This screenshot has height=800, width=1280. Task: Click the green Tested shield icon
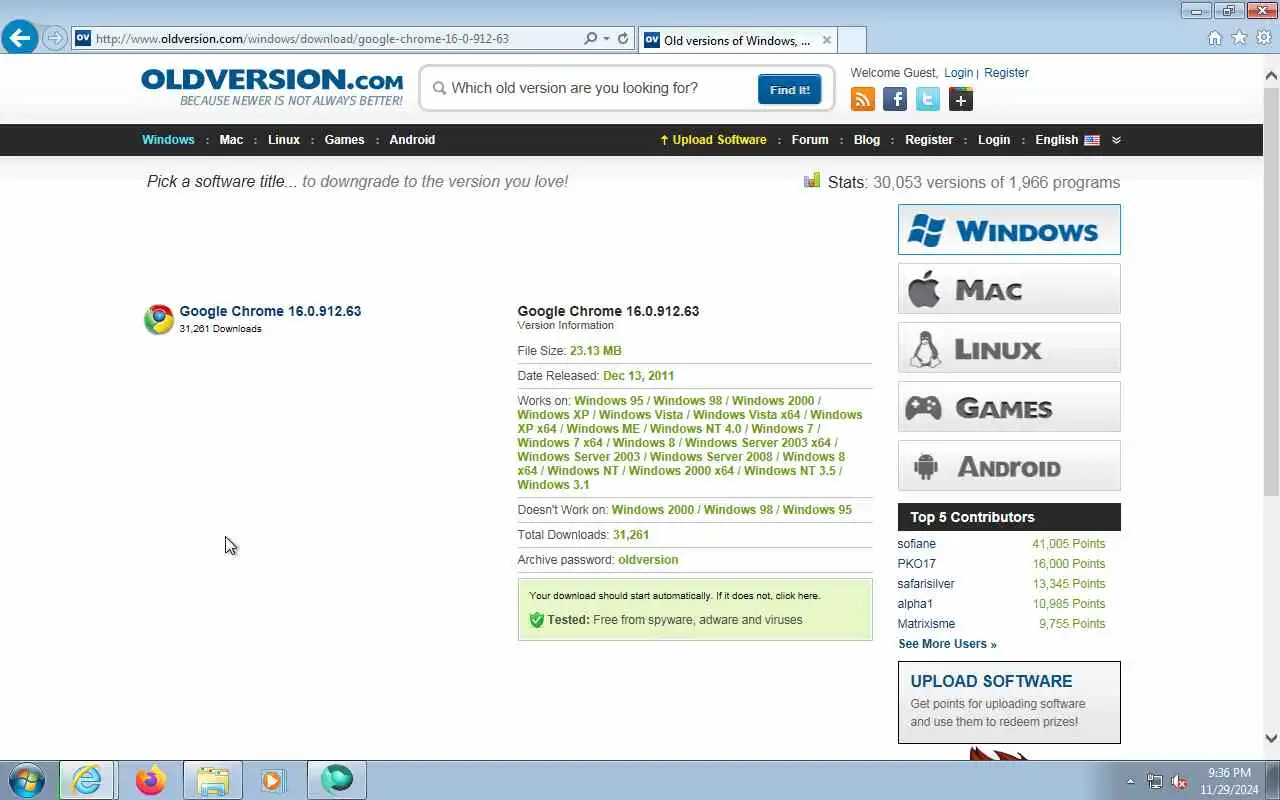point(536,620)
